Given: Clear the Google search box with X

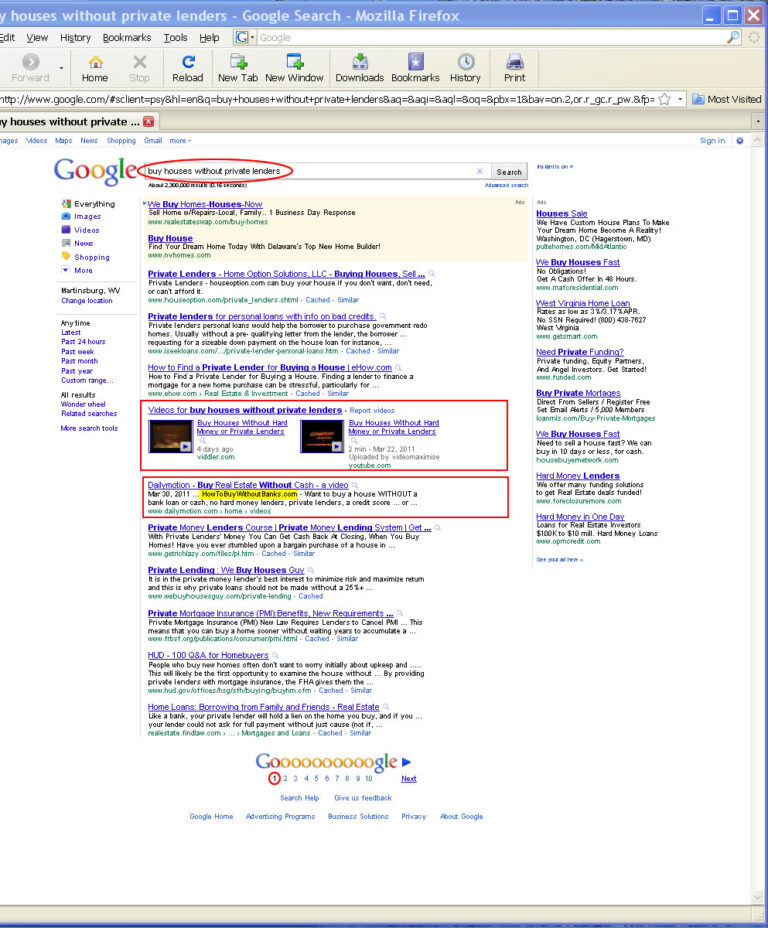Looking at the screenshot, I should click(480, 172).
